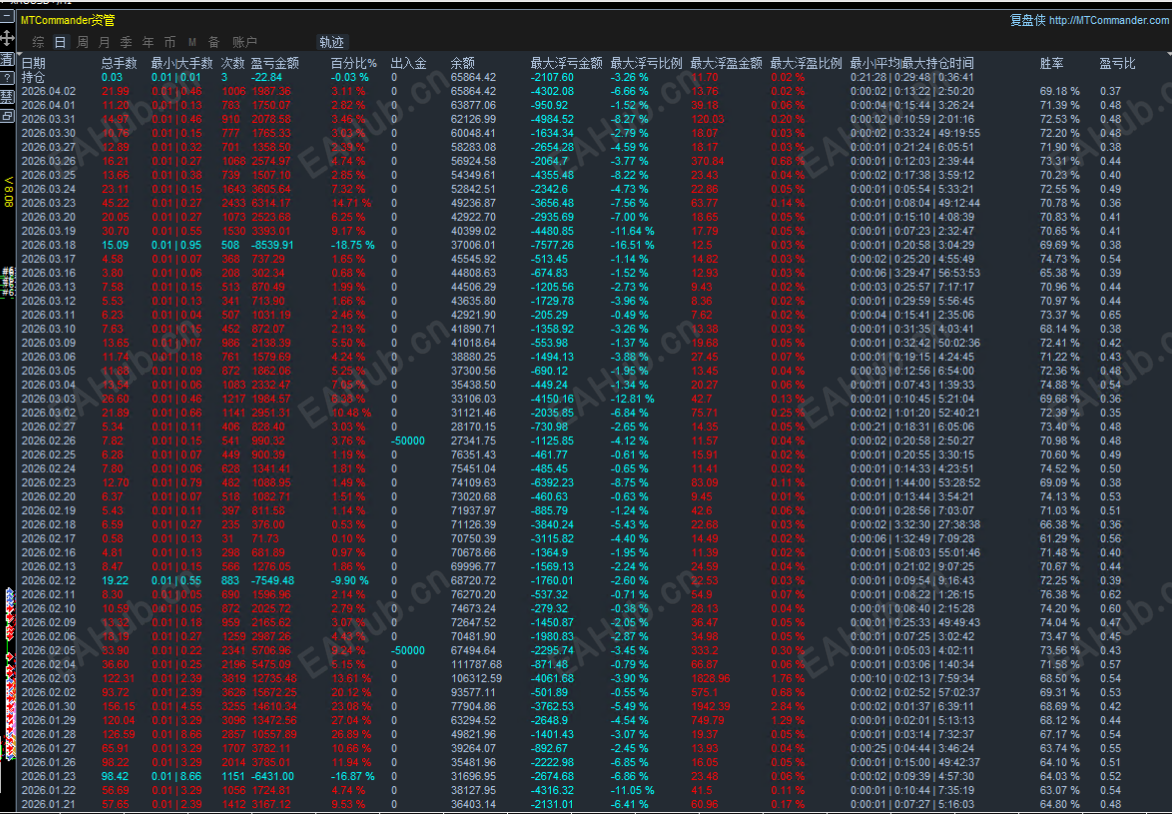This screenshot has width=1172, height=814.
Task: Click the 15672.25 profit value
Action: (x=274, y=692)
